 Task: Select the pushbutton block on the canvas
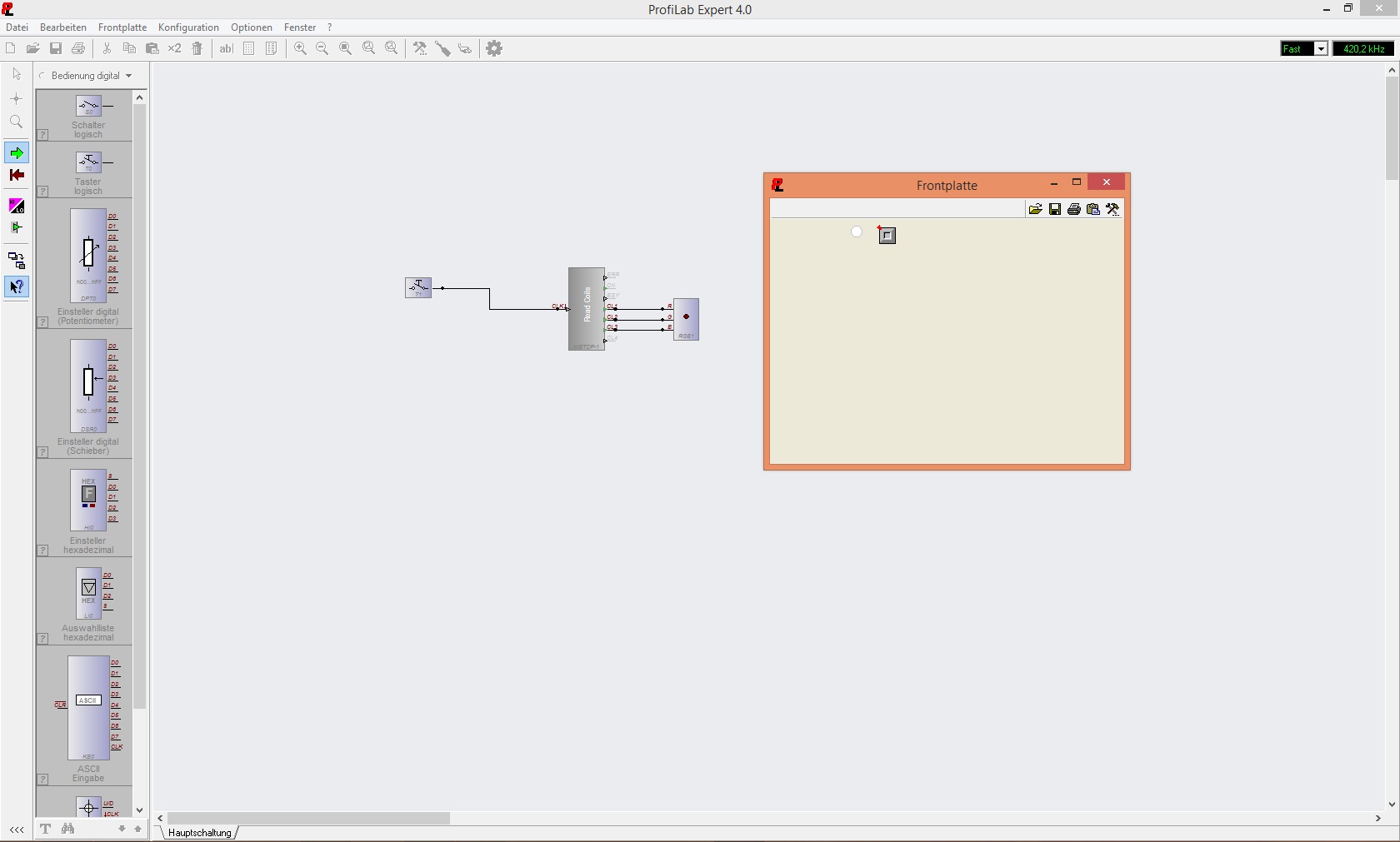[x=418, y=288]
